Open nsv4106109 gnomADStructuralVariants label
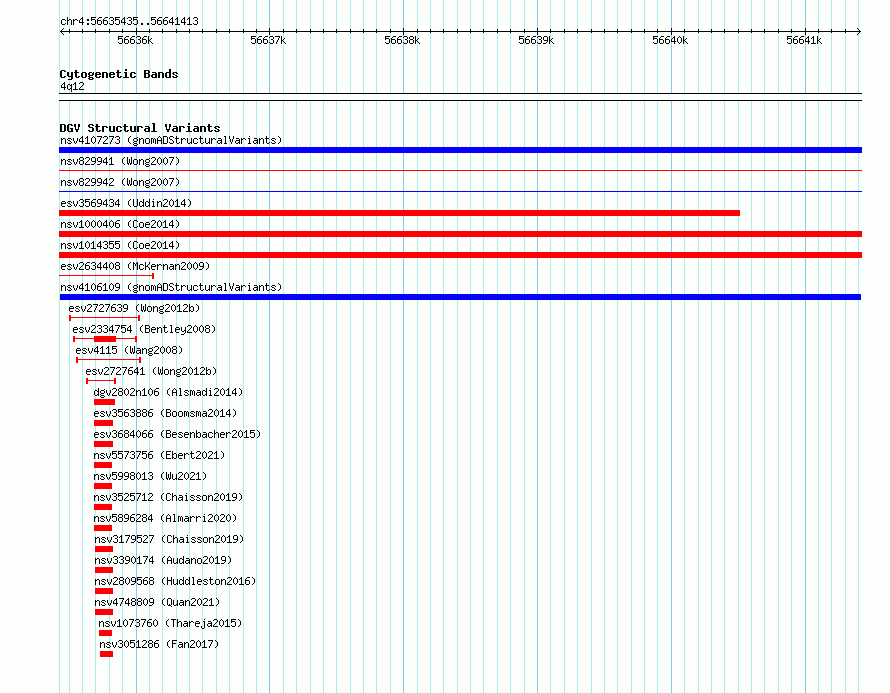The height and width of the screenshot is (693, 890). pos(171,287)
